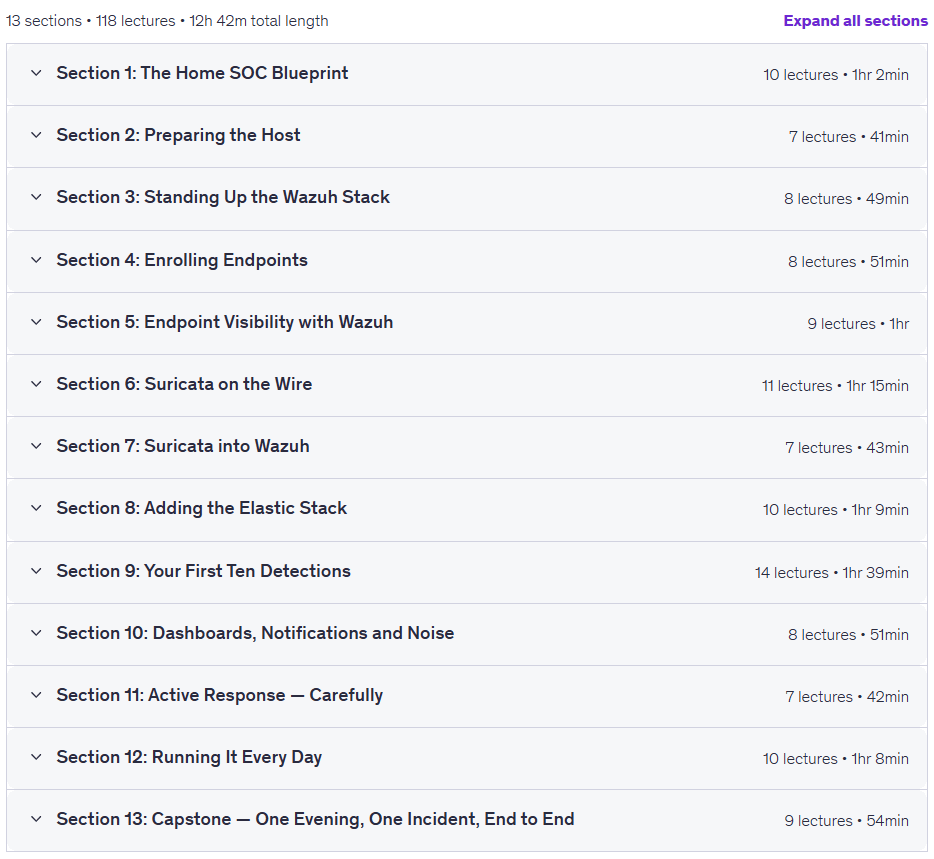Toggle chevron for Section 11 Active Response

click(36, 695)
